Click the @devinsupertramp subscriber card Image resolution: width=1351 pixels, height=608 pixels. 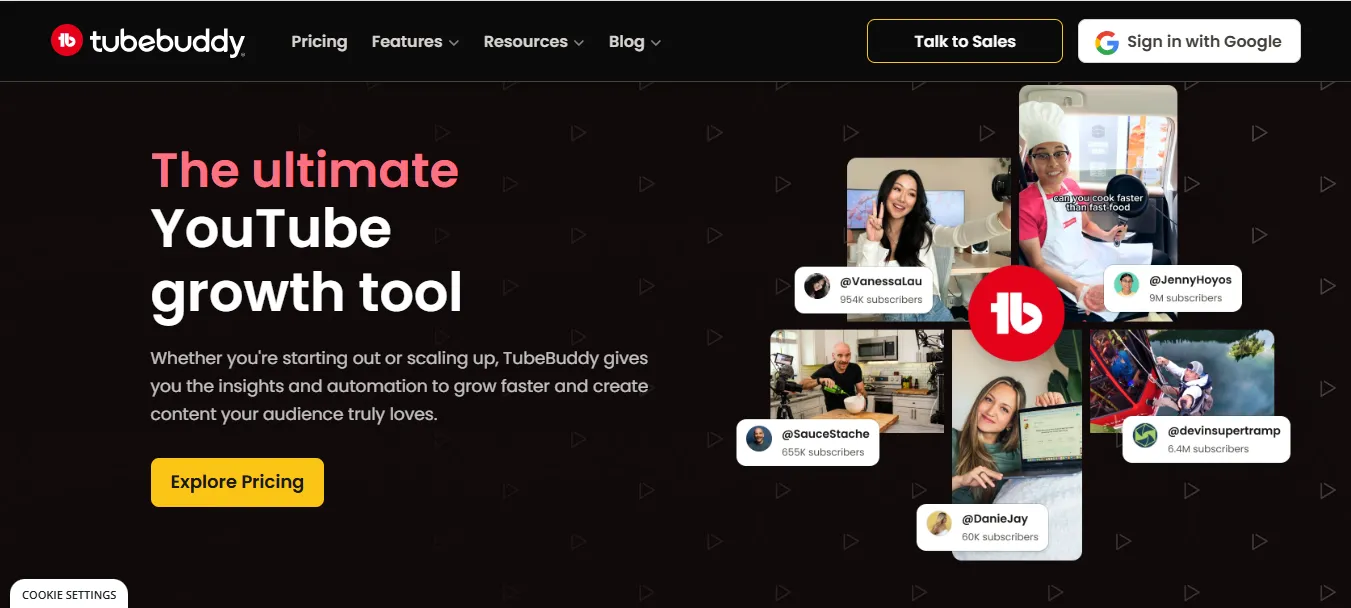coord(1206,439)
